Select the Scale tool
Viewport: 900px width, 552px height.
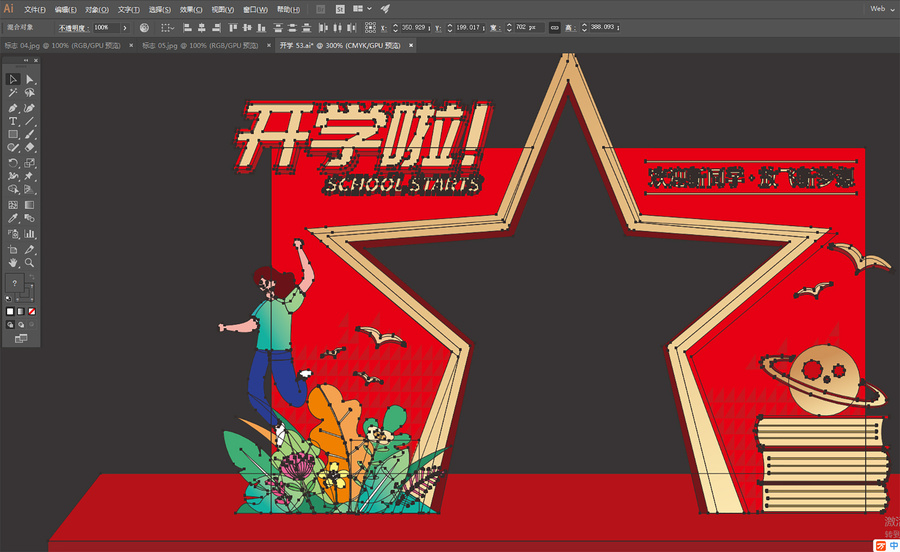[x=30, y=163]
